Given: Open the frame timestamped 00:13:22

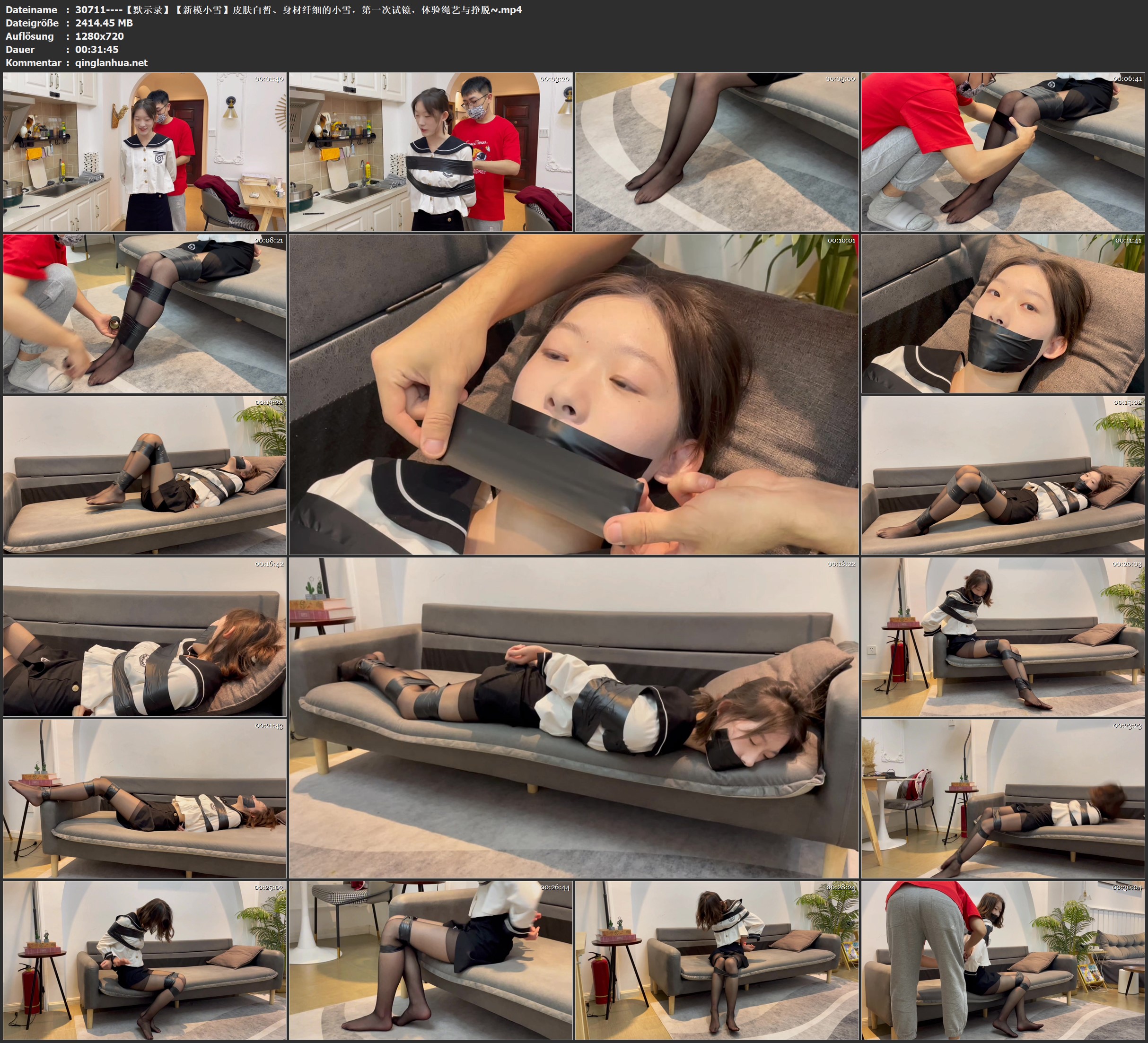Looking at the screenshot, I should click(x=145, y=475).
